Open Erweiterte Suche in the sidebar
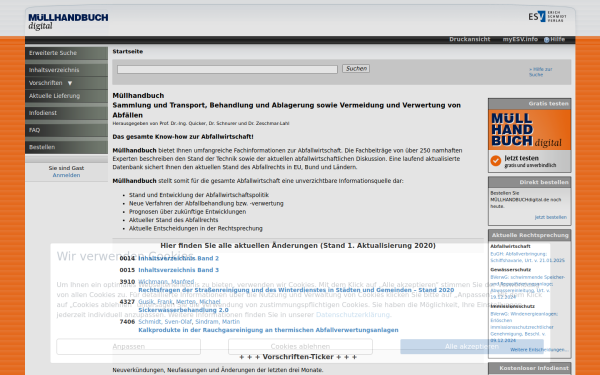The height and width of the screenshot is (375, 600). point(66,53)
